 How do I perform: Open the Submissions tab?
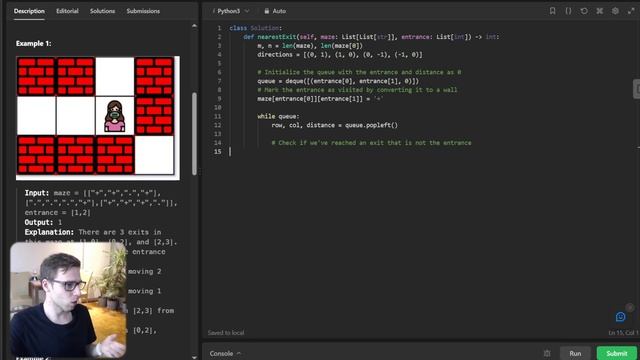coord(143,11)
